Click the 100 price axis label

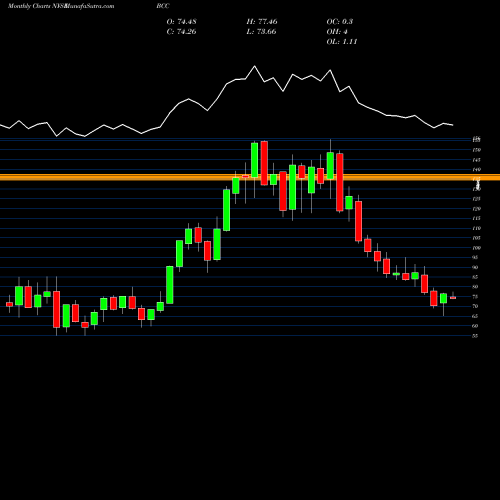(x=477, y=248)
